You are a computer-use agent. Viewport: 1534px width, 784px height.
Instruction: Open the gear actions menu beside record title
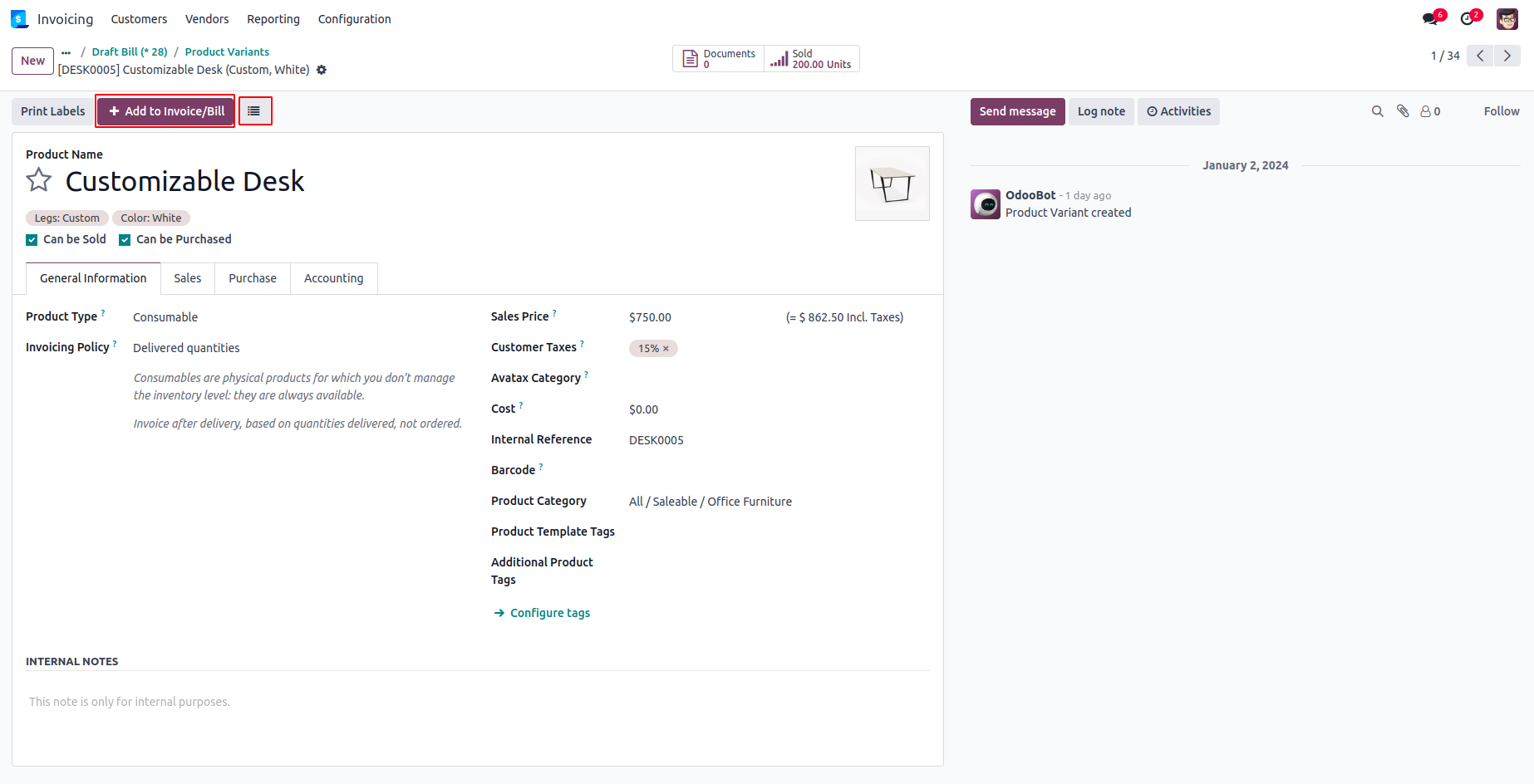(322, 70)
